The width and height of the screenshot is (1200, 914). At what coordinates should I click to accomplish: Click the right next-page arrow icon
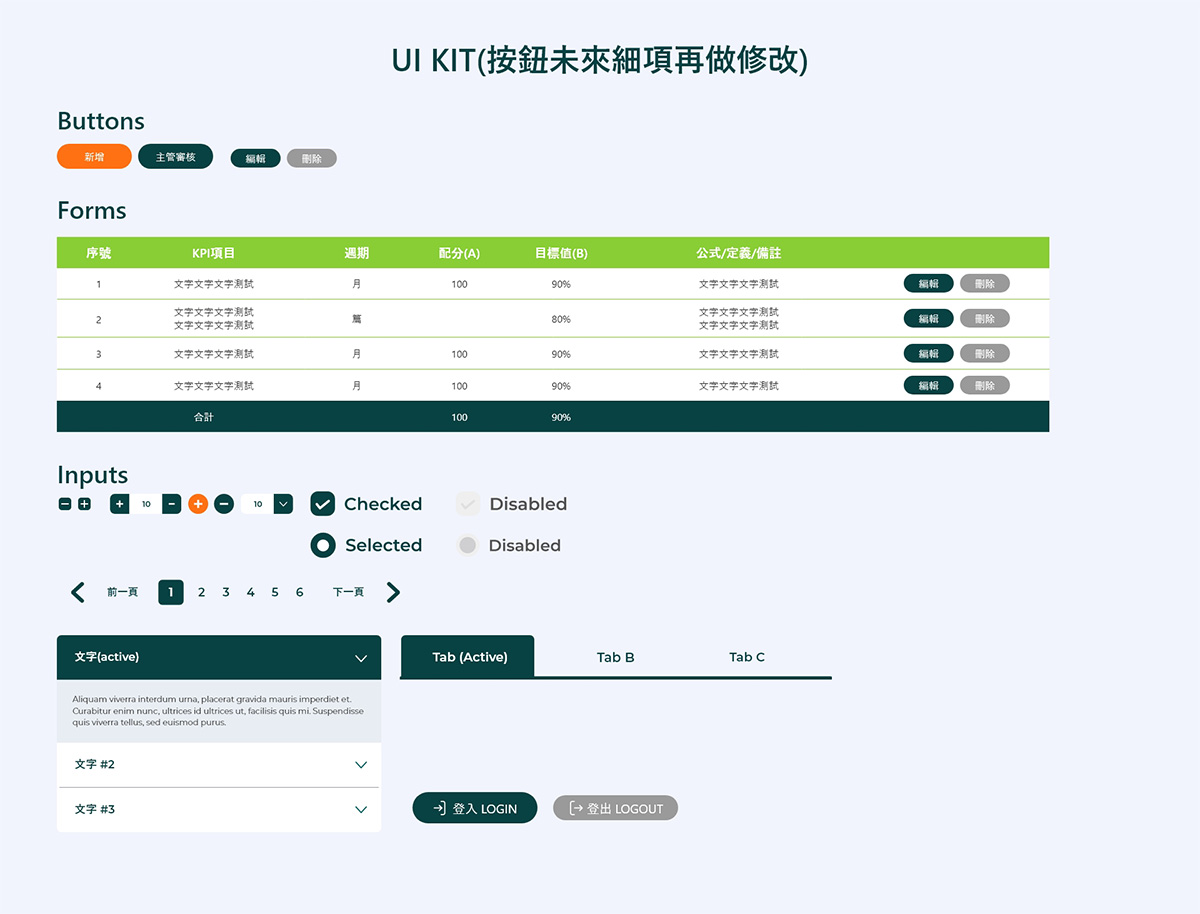(393, 592)
